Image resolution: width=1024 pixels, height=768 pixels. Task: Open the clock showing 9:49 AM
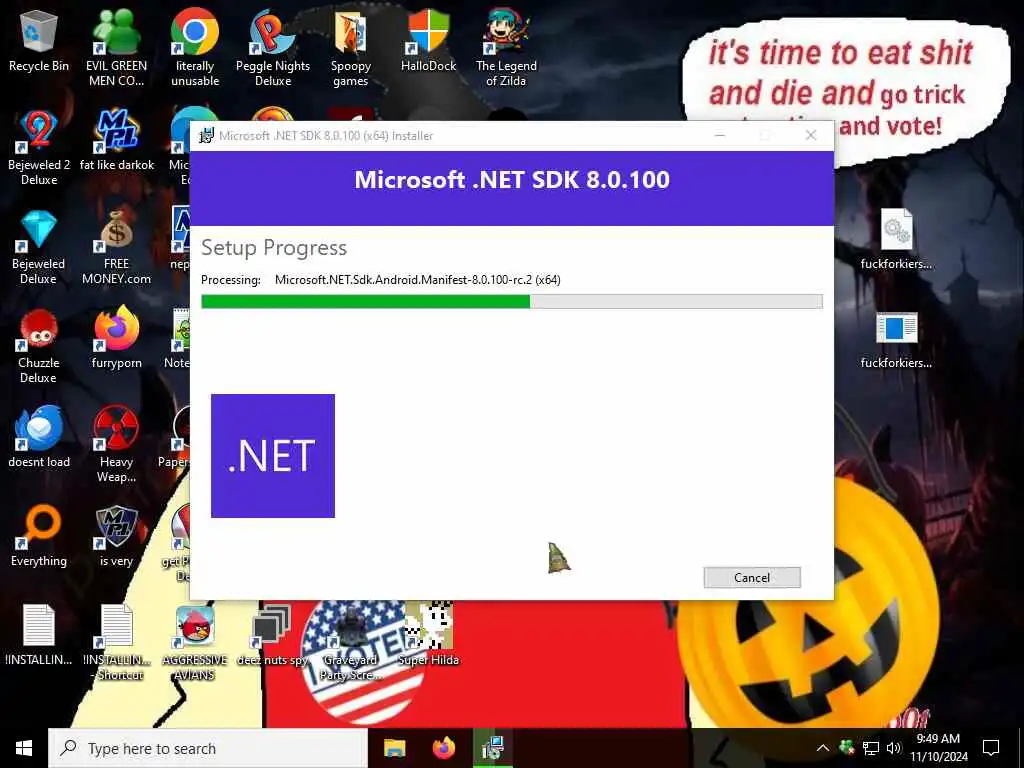(x=938, y=748)
